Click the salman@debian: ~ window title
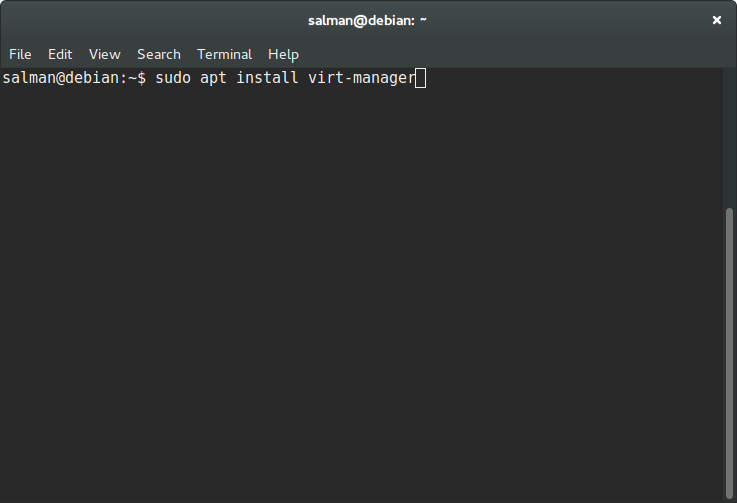737x503 pixels. click(x=367, y=20)
